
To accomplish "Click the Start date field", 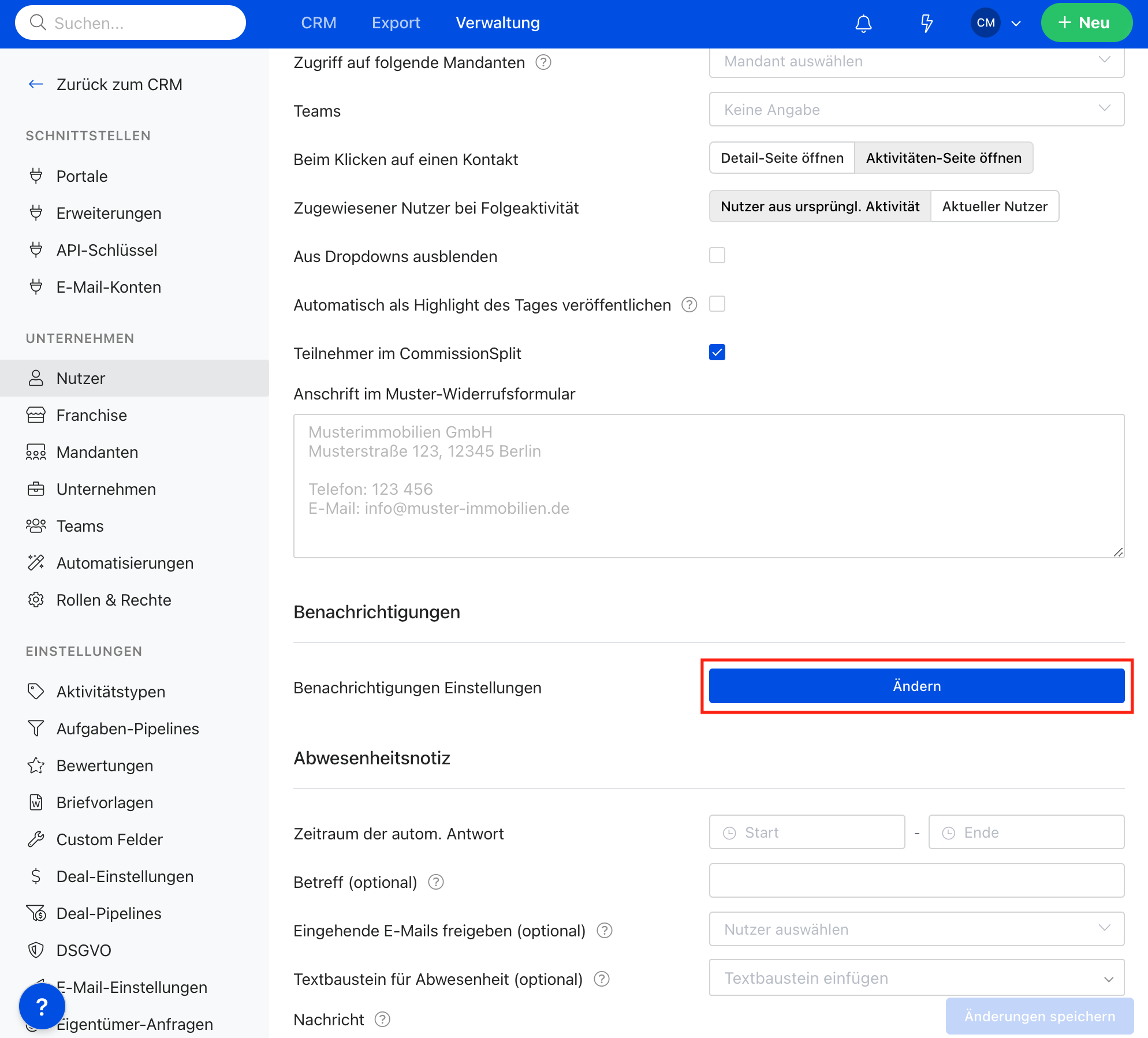I will 807,832.
